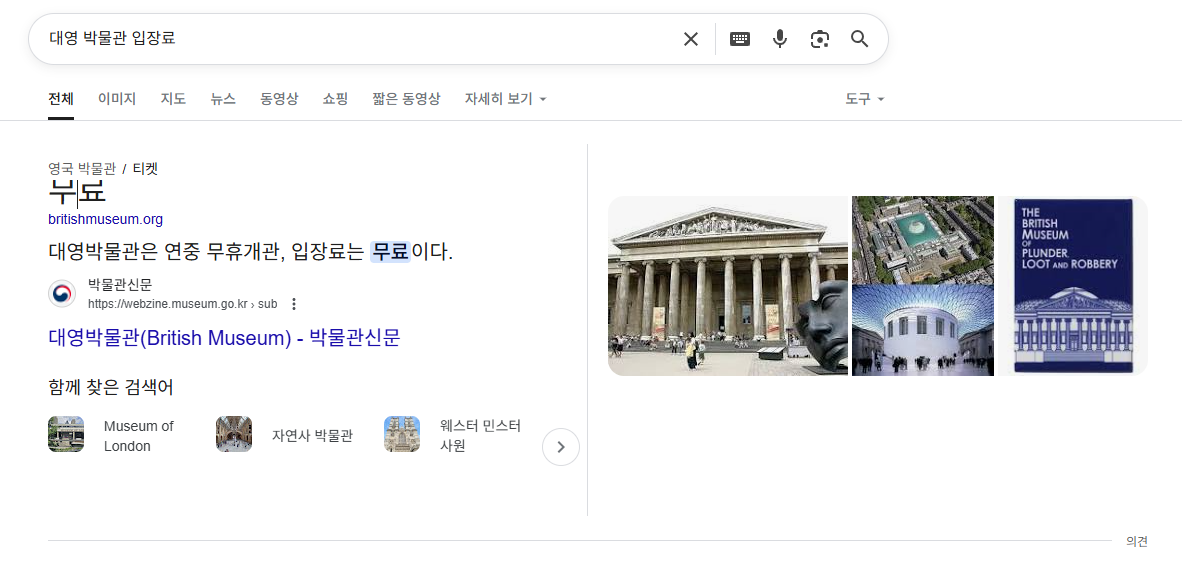Open the 영국 박물관 breadcrumb link
Image resolution: width=1182 pixels, height=576 pixels.
[82, 168]
